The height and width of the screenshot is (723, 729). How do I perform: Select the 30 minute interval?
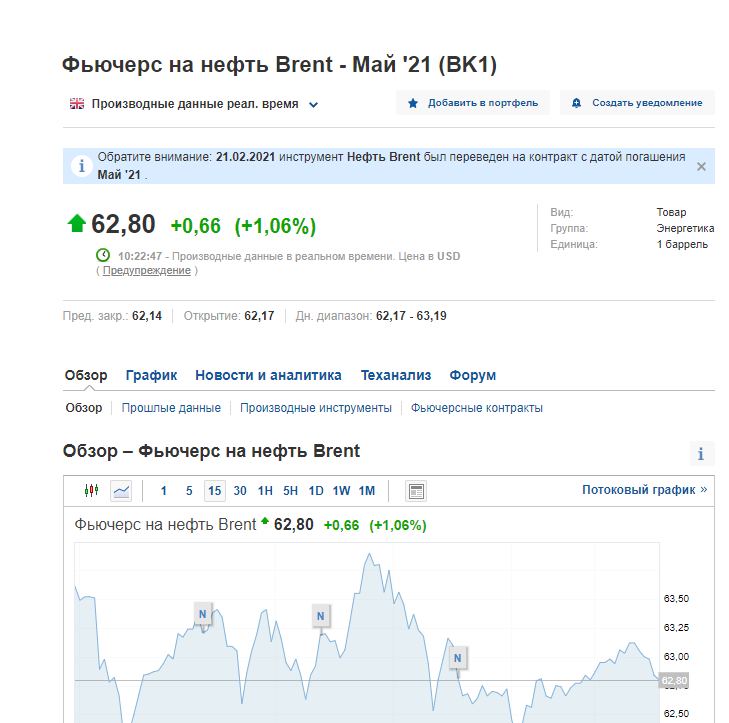pyautogui.click(x=240, y=491)
